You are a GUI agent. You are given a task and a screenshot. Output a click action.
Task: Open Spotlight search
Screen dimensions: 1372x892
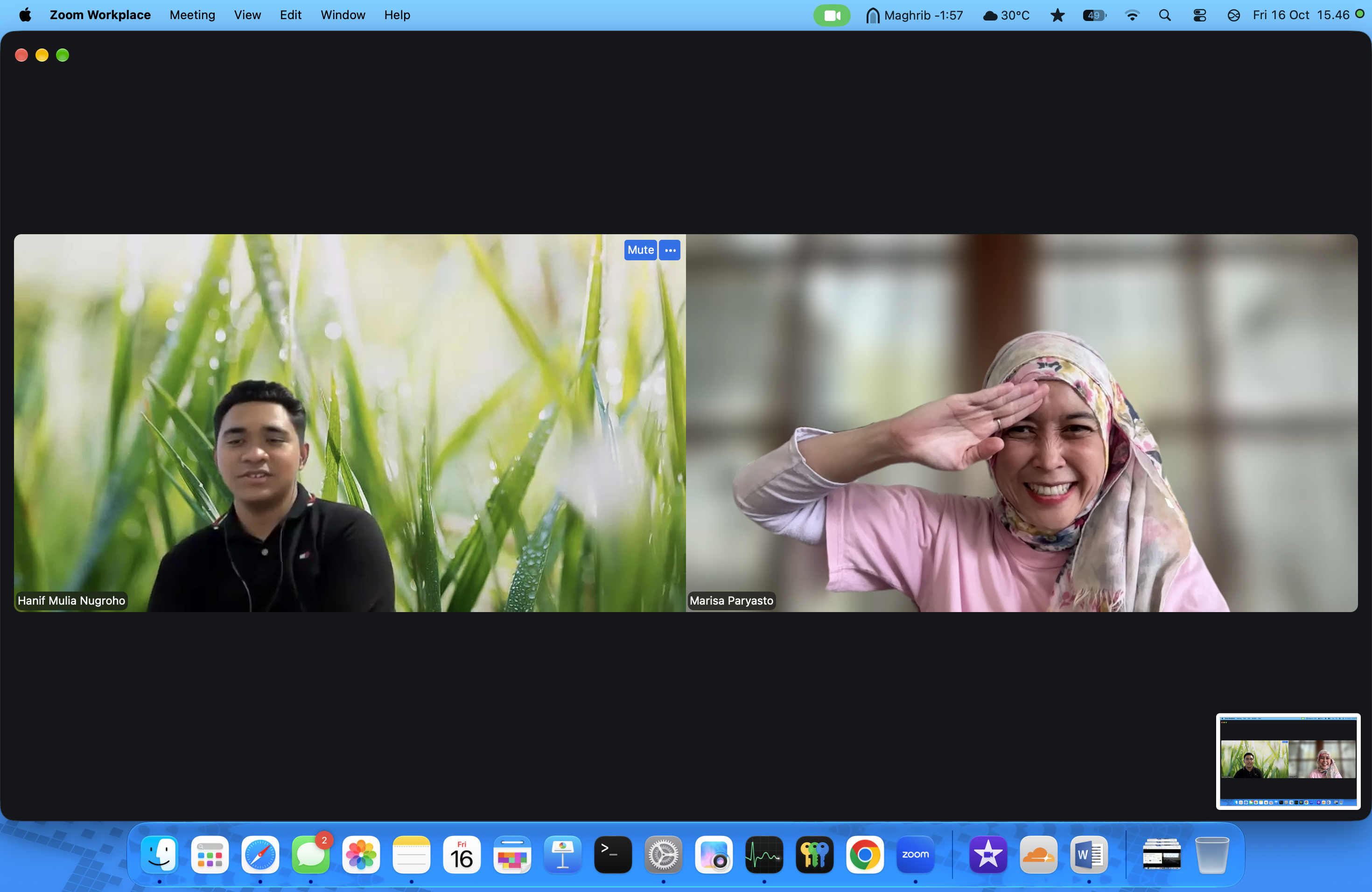point(1165,15)
